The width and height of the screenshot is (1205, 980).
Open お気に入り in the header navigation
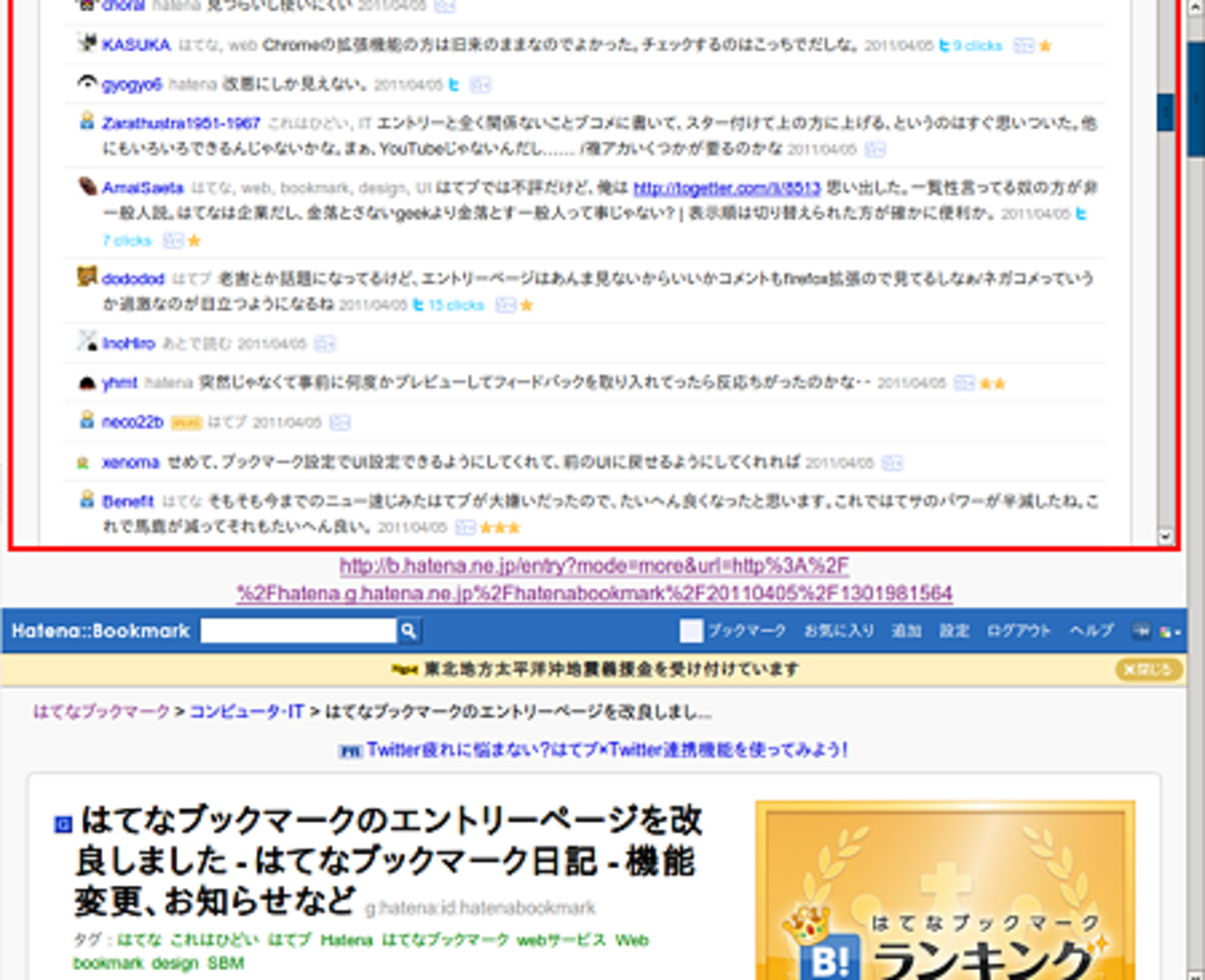click(839, 630)
